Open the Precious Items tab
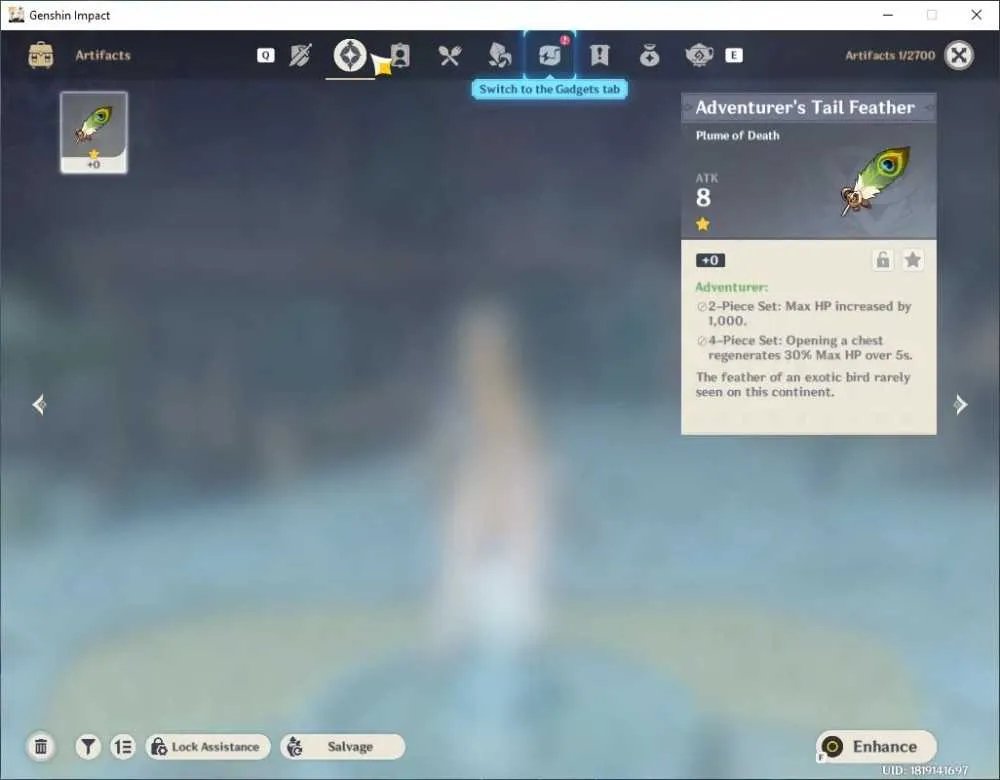The image size is (1000, 780). coord(649,55)
